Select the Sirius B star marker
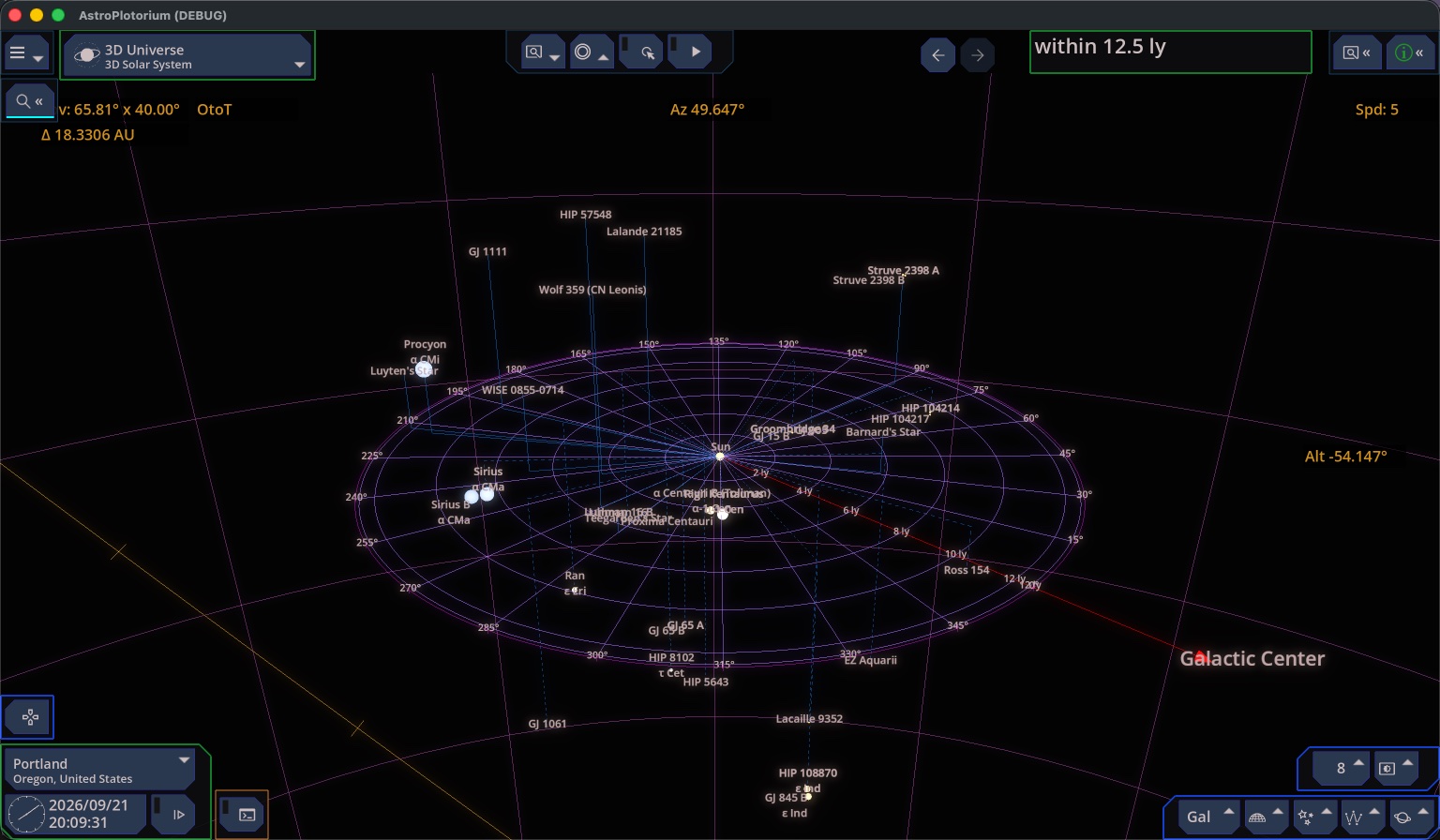Screen dimensions: 1440x840 (472, 496)
